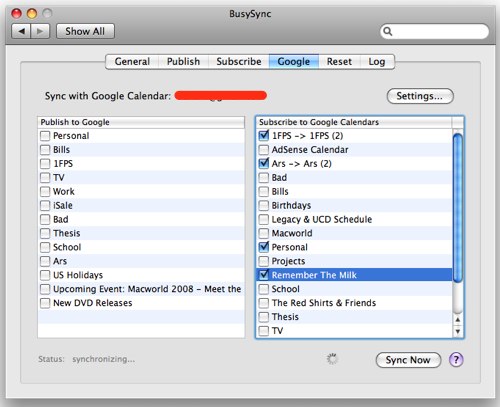Screen dimensions: 500x407
Task: Switch to the General tab
Action: pyautogui.click(x=132, y=62)
